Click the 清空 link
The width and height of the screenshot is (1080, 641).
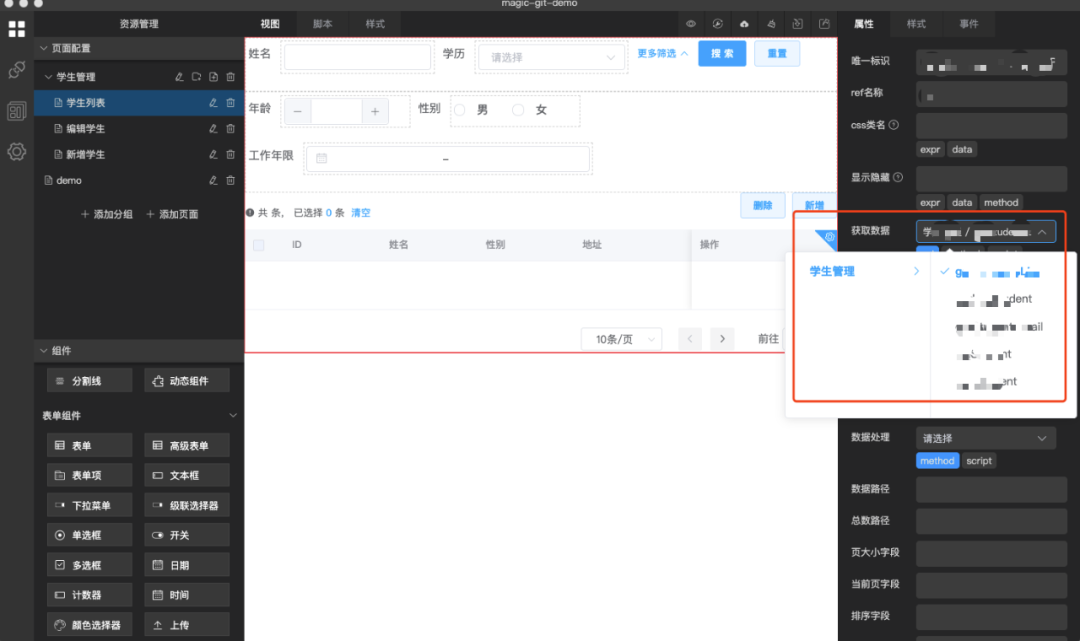pos(361,213)
